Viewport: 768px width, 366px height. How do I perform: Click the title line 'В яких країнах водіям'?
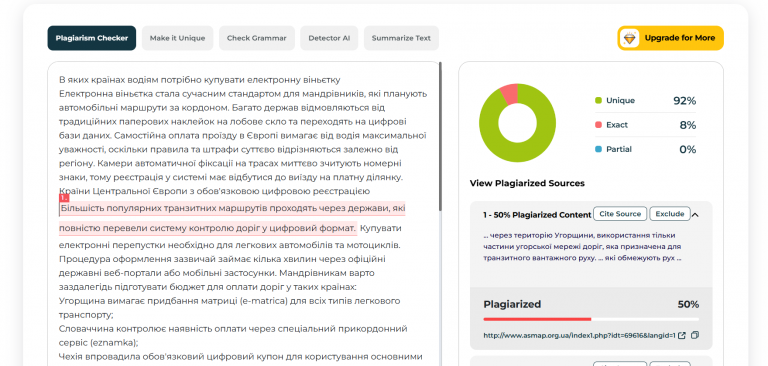coord(199,80)
